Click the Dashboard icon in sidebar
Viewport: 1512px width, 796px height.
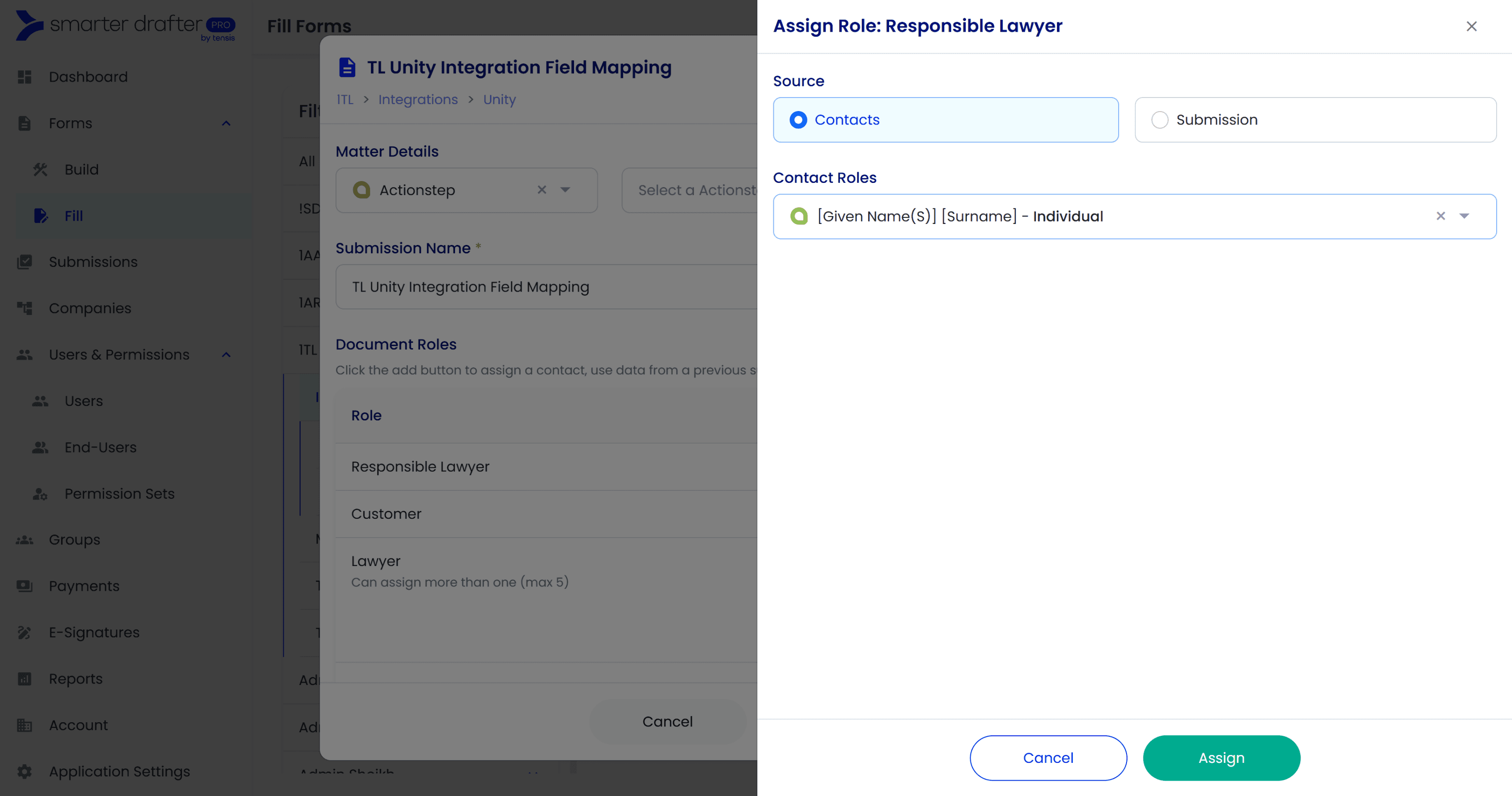pos(24,77)
